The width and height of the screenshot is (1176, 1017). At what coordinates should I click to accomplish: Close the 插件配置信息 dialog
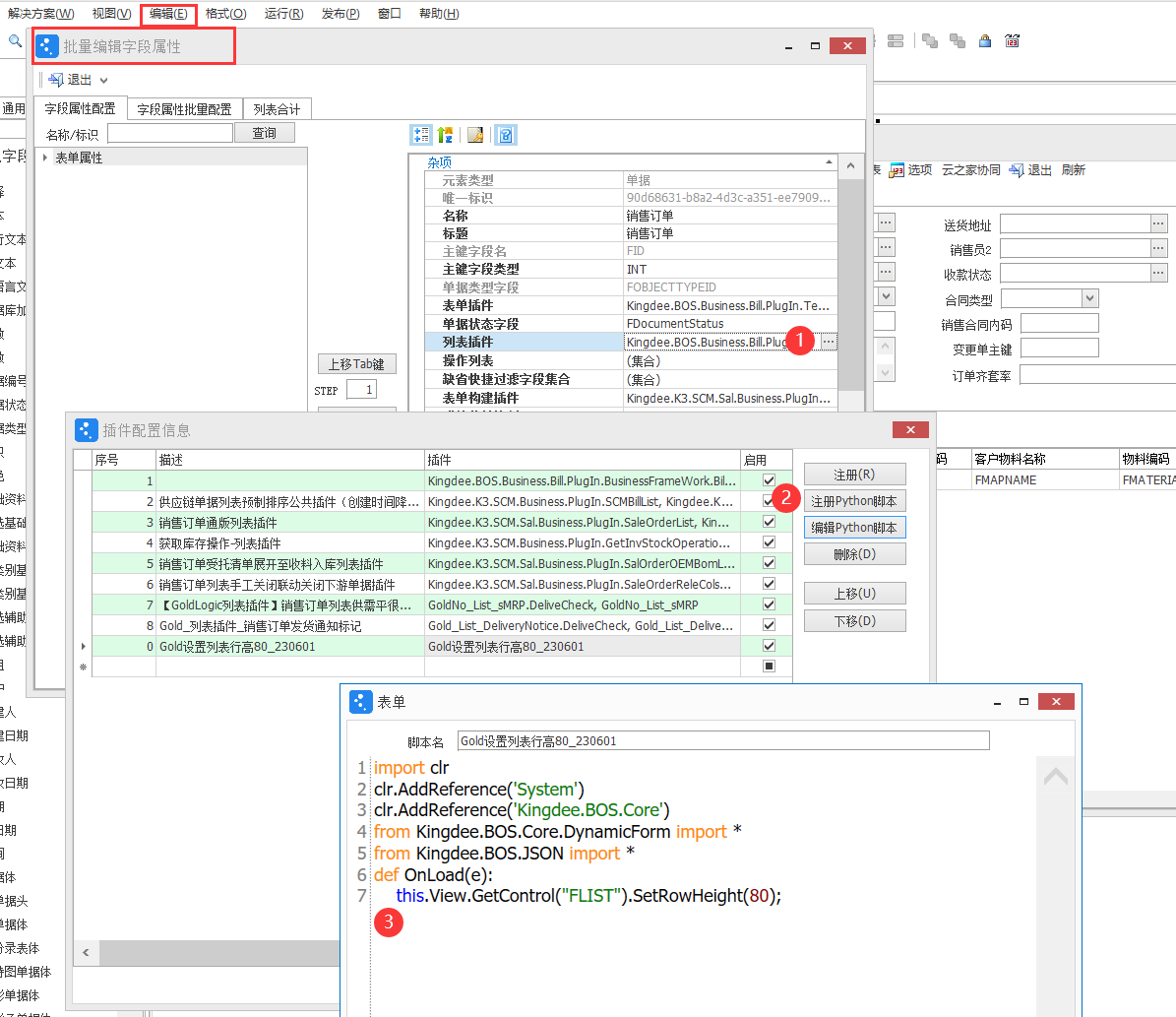tap(910, 429)
